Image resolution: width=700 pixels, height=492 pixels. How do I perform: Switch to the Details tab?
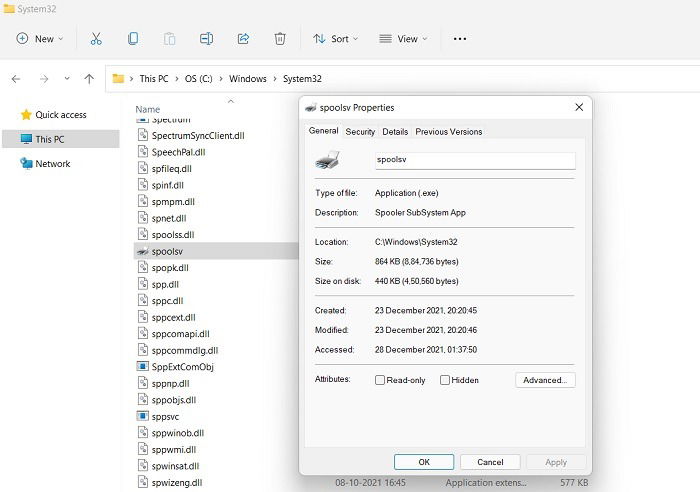[x=395, y=132]
